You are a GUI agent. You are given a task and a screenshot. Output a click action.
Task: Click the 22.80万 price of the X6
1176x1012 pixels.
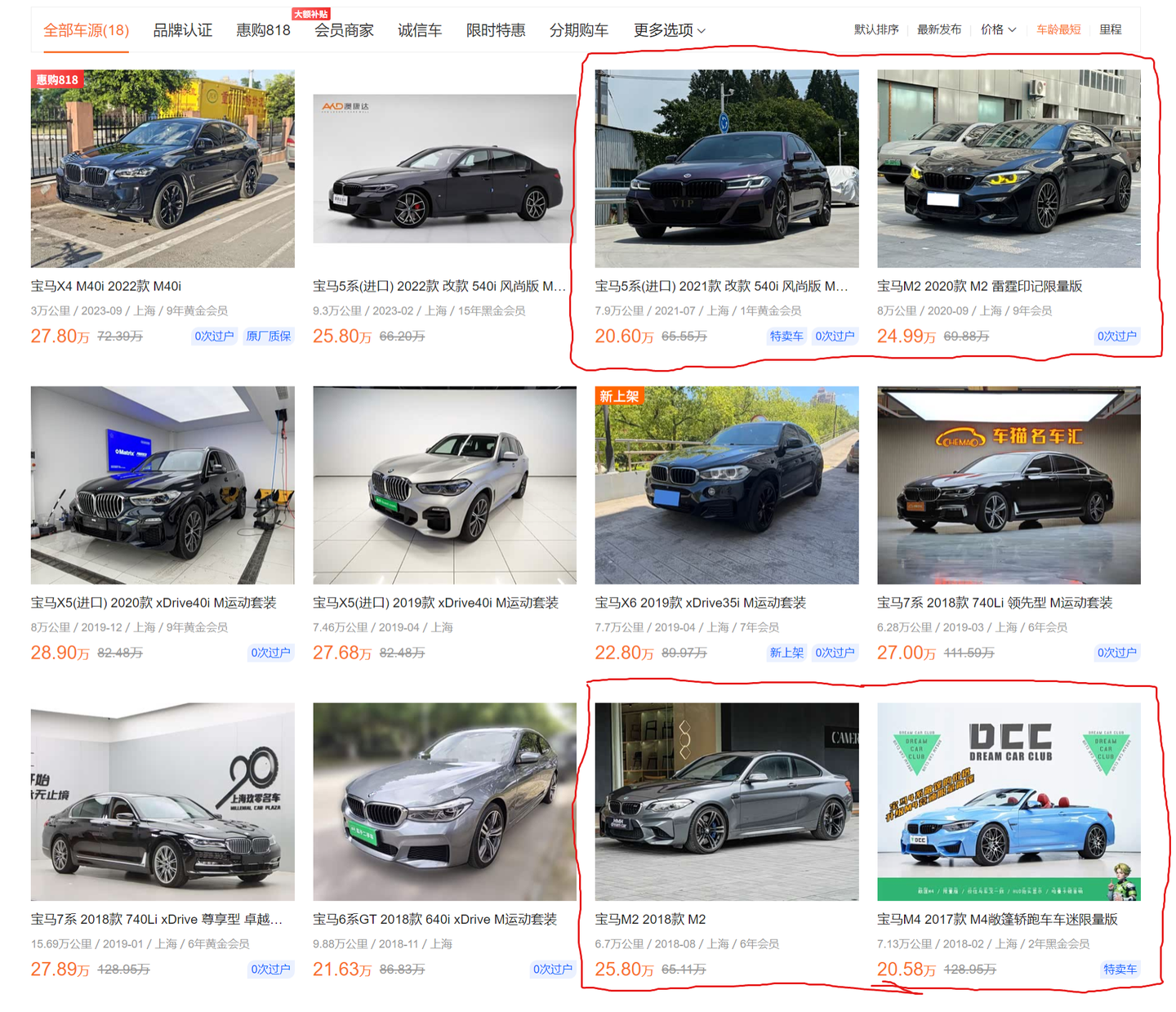point(624,653)
